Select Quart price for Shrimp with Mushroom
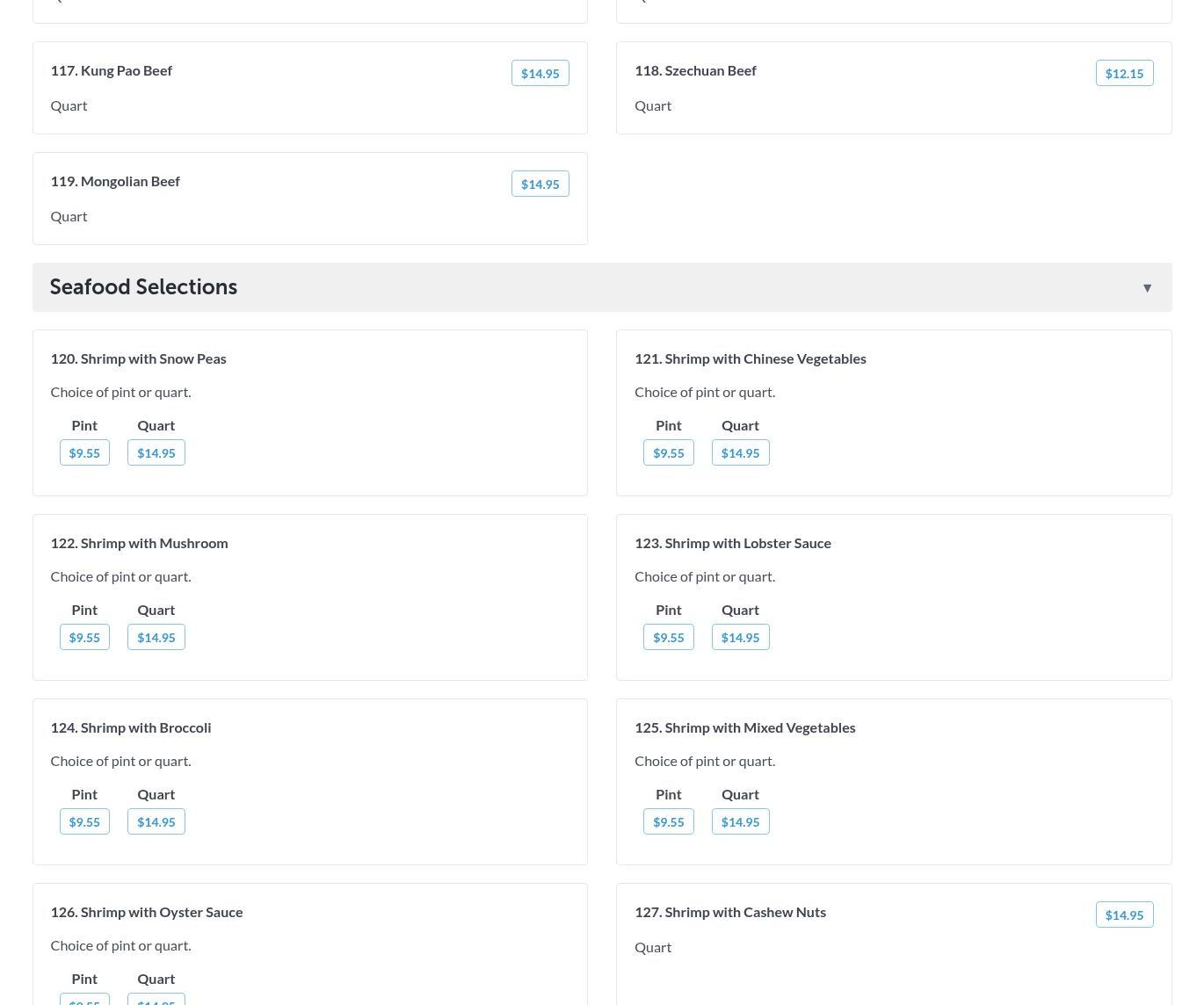Screen dimensions: 1204x1005 pyautogui.click(x=156, y=637)
